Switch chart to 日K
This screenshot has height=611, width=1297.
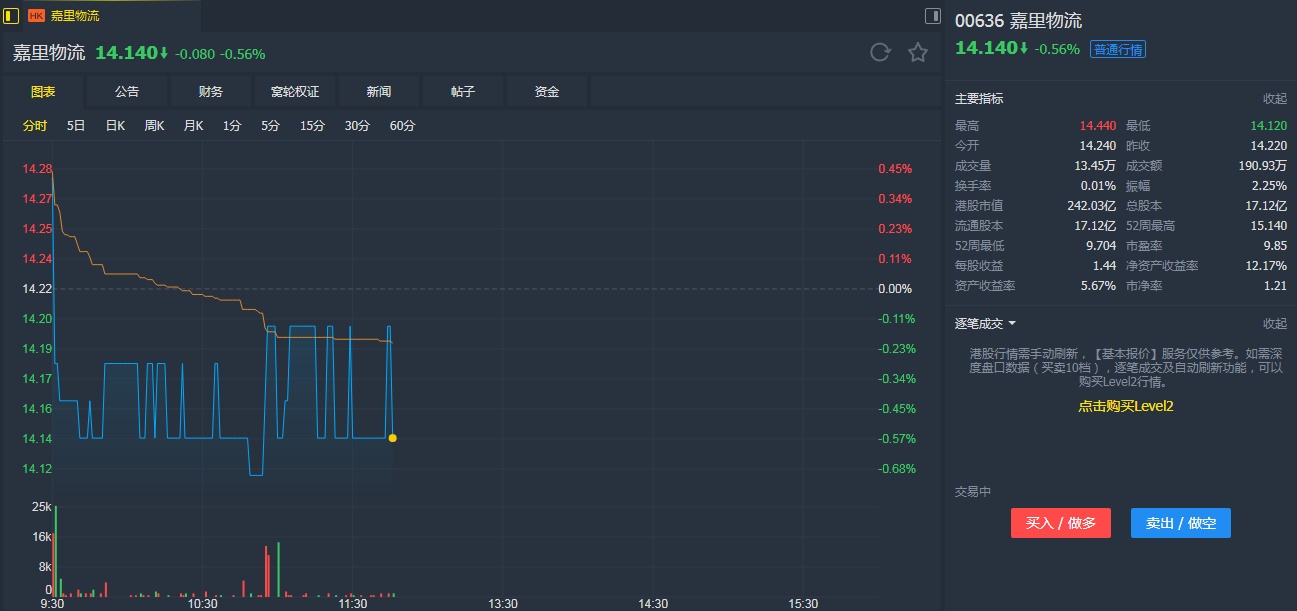[x=115, y=126]
